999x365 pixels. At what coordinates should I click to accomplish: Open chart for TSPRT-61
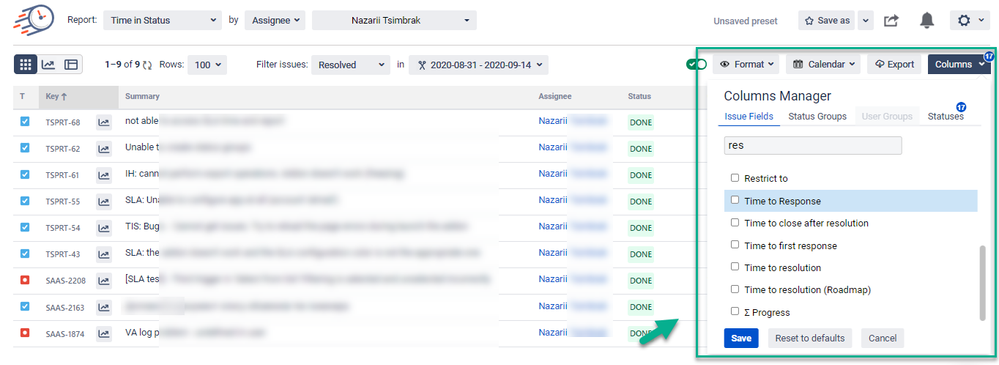103,175
